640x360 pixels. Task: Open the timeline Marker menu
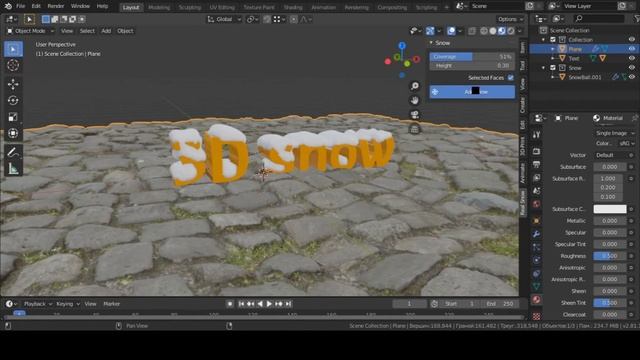coord(111,304)
